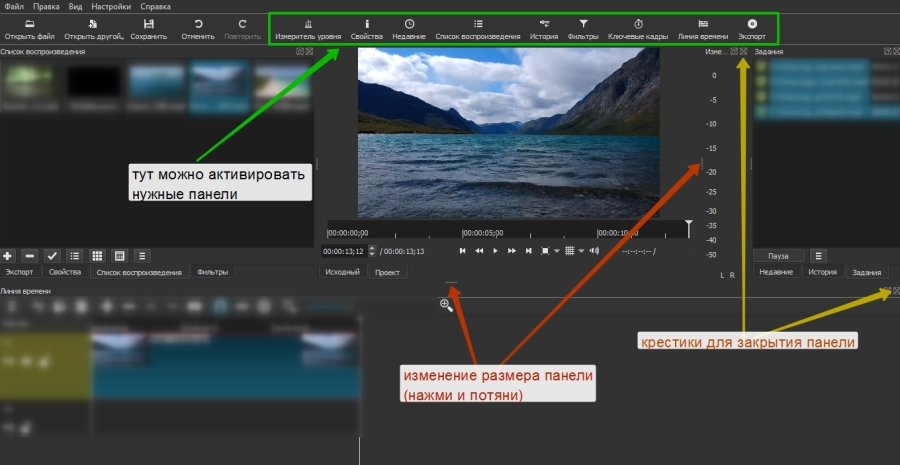
Task: Open the playlist hamburger menu
Action: click(x=142, y=256)
